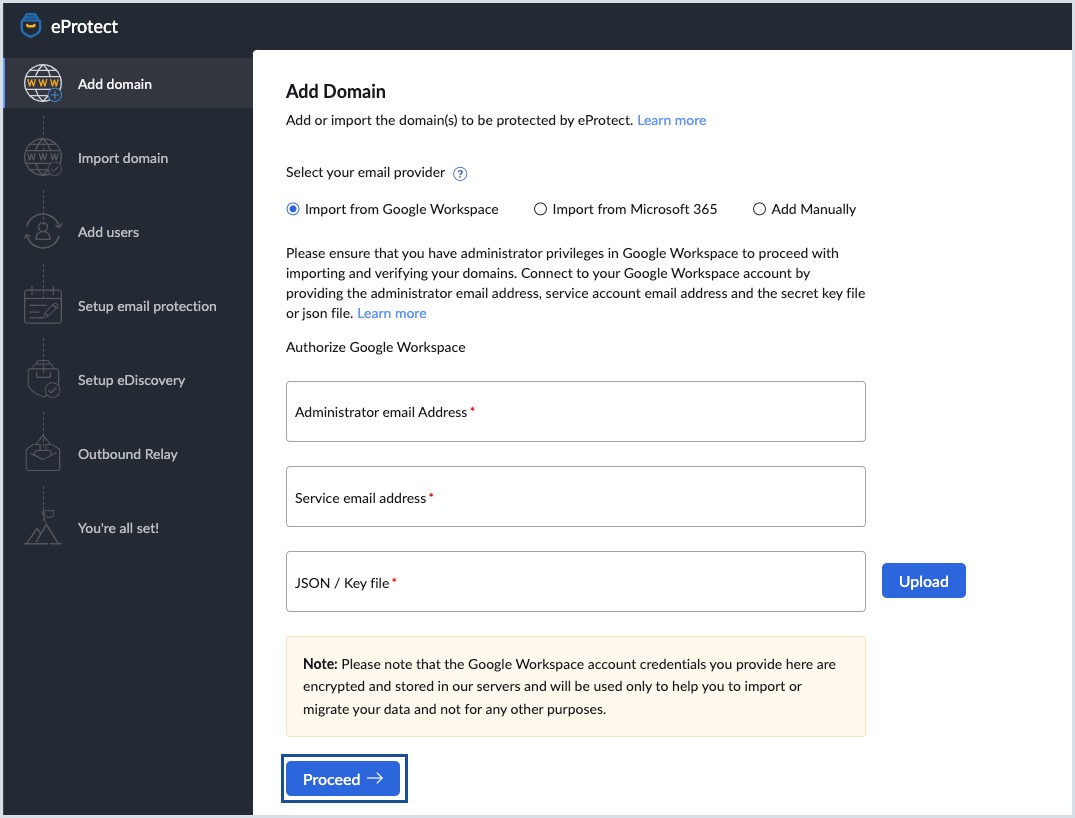The image size is (1075, 818).
Task: Select the Add Manually radio button
Action: point(759,209)
